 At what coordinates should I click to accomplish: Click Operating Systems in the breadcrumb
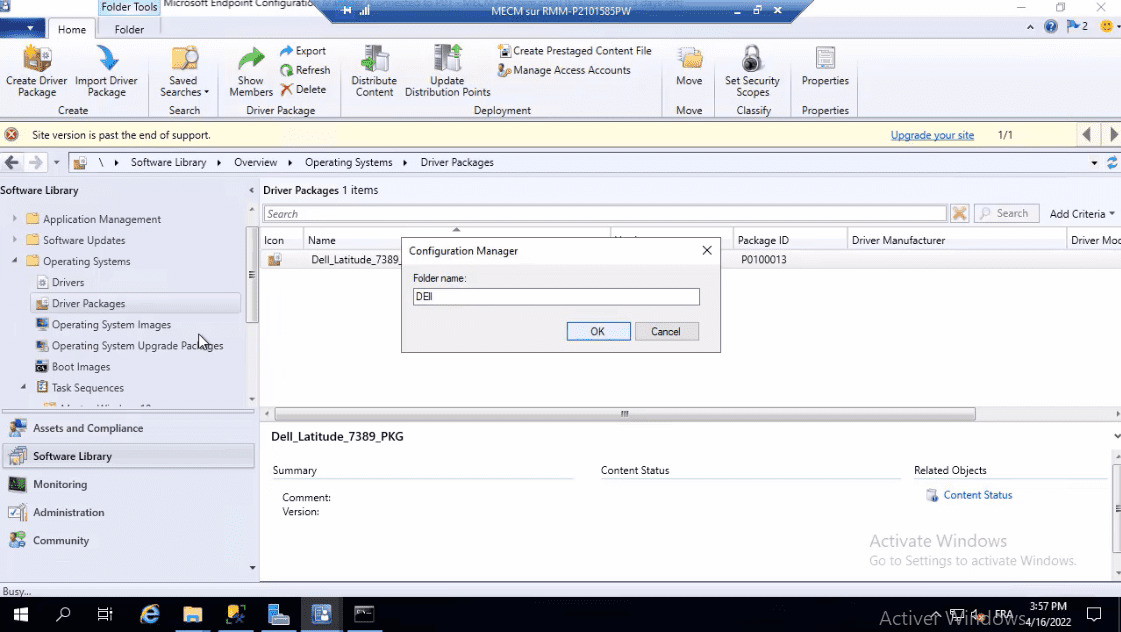tap(348, 162)
